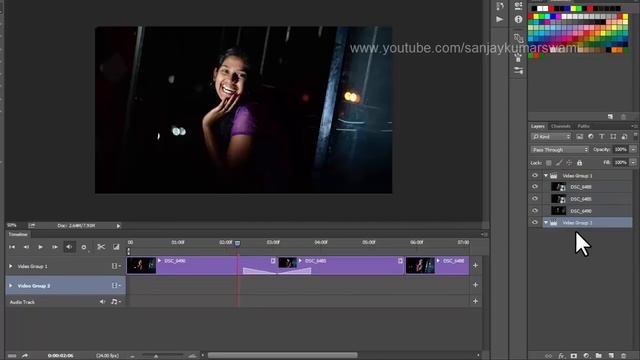
Task: Filter layers by smart objects icon
Action: [x=624, y=137]
